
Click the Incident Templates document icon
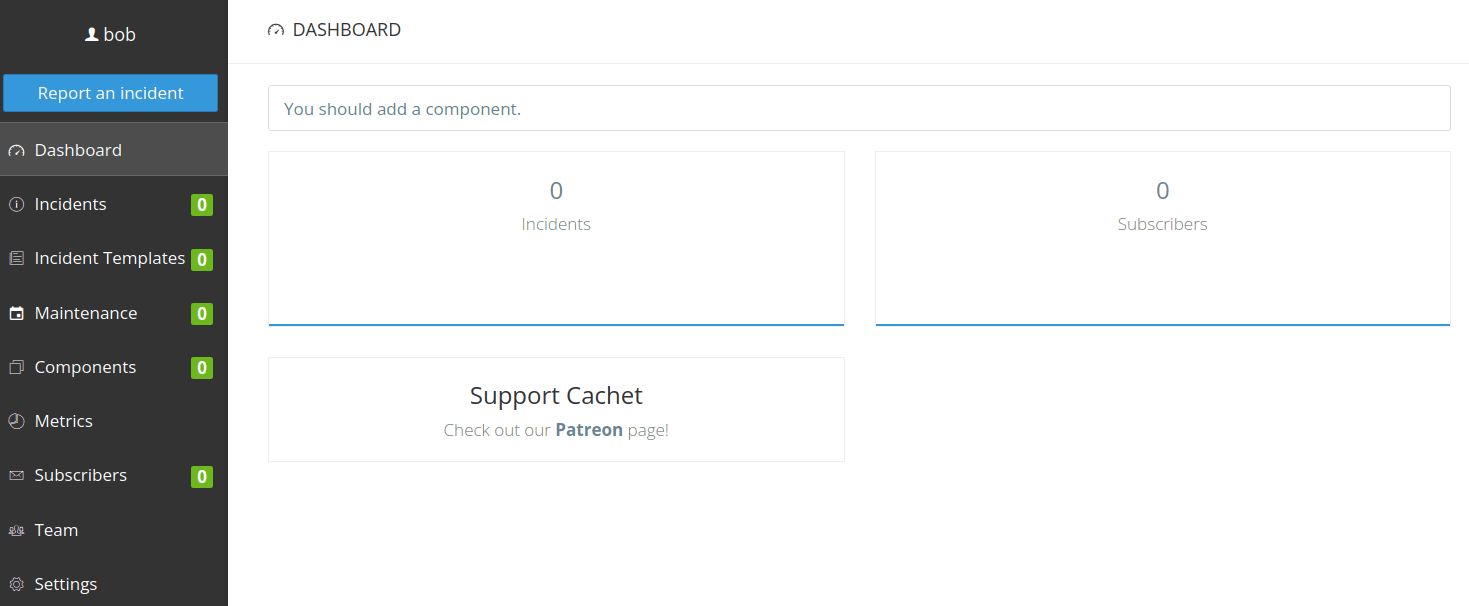16,259
